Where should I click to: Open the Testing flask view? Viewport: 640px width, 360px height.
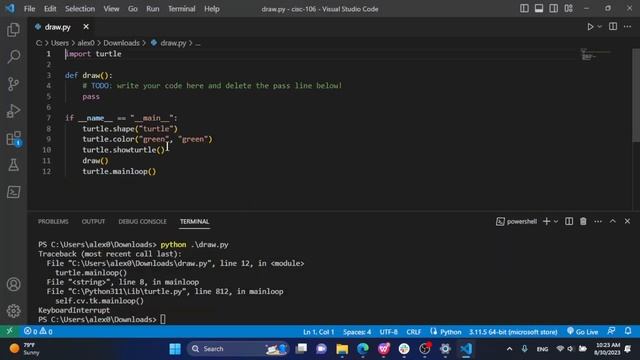[13, 165]
